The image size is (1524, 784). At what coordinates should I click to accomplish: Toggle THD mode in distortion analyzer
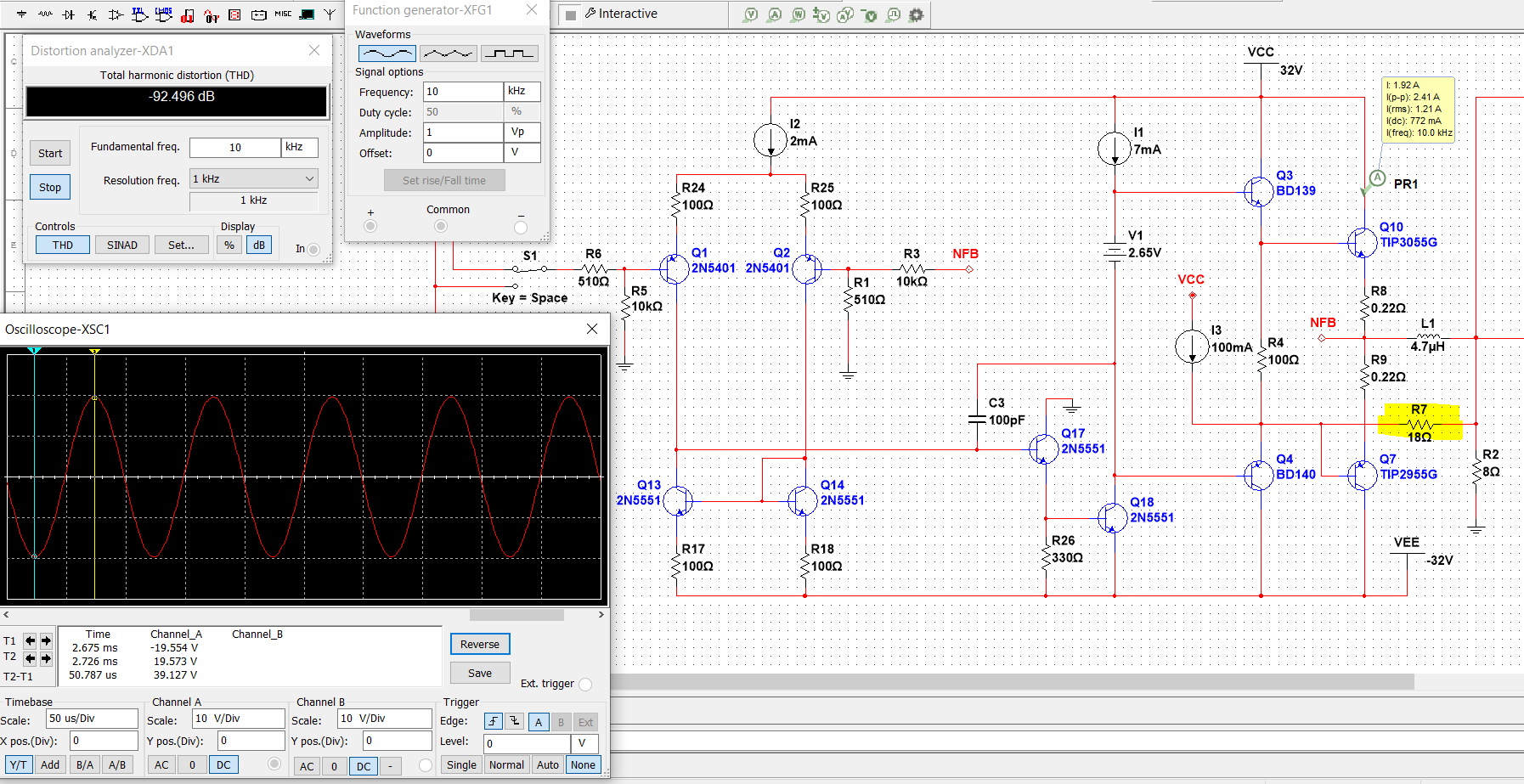(x=63, y=245)
